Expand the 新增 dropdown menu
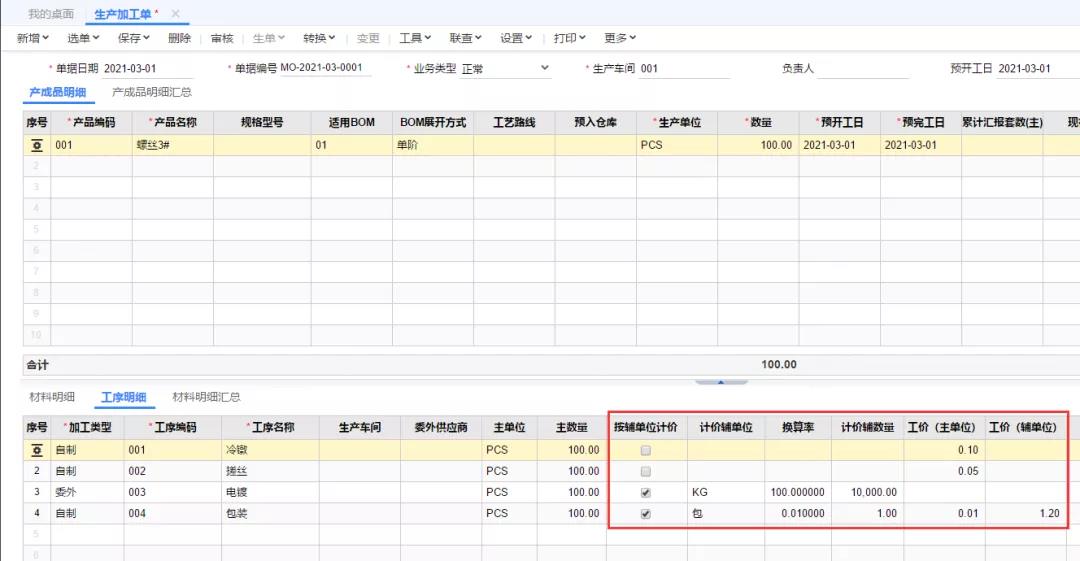The image size is (1080, 561). click(x=33, y=38)
